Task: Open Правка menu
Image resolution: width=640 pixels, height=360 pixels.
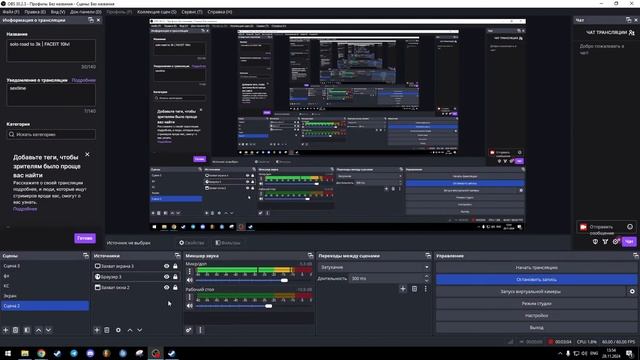Action: pyautogui.click(x=35, y=12)
